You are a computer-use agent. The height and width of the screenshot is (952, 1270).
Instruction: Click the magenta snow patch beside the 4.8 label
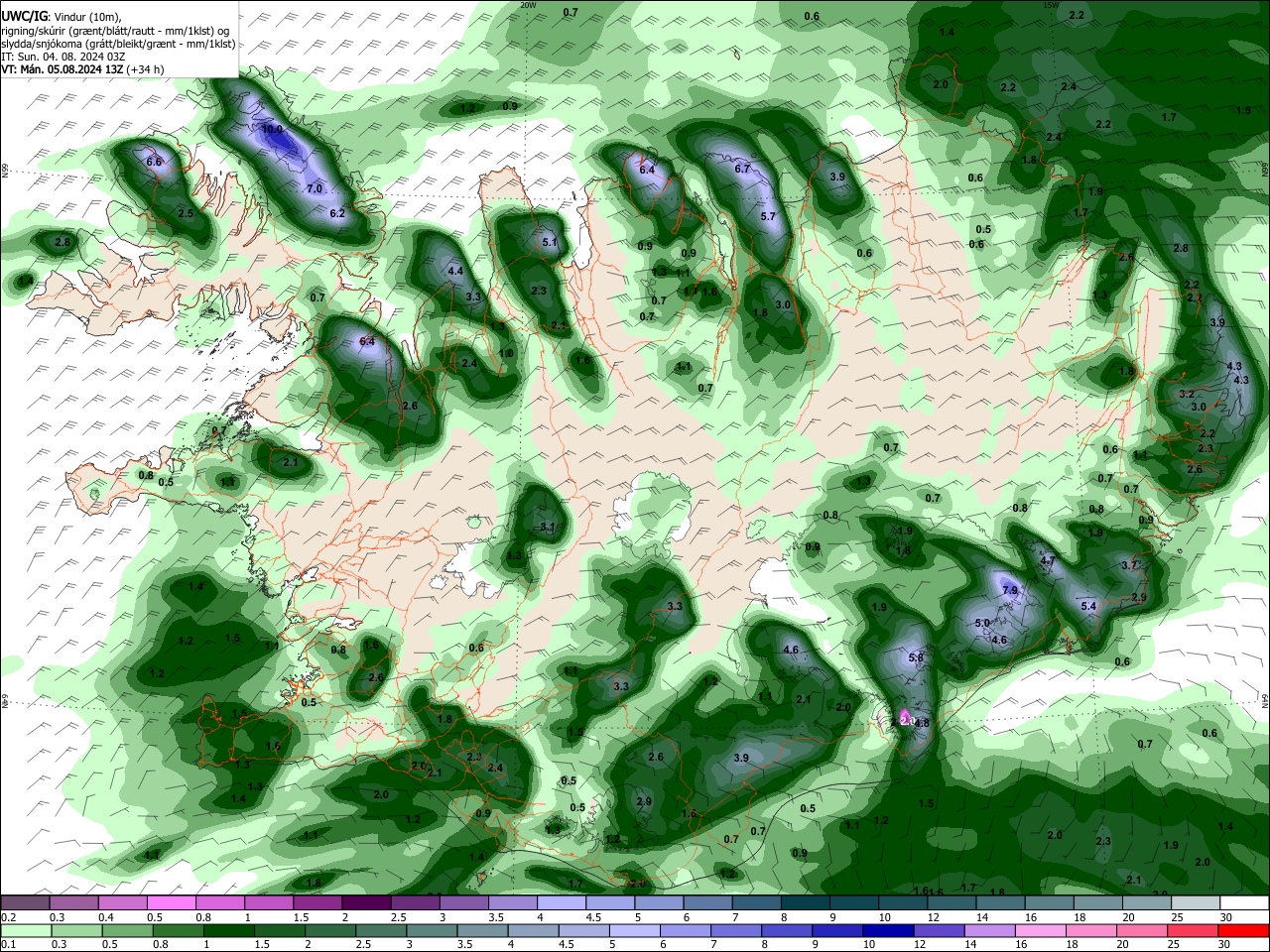tap(904, 718)
